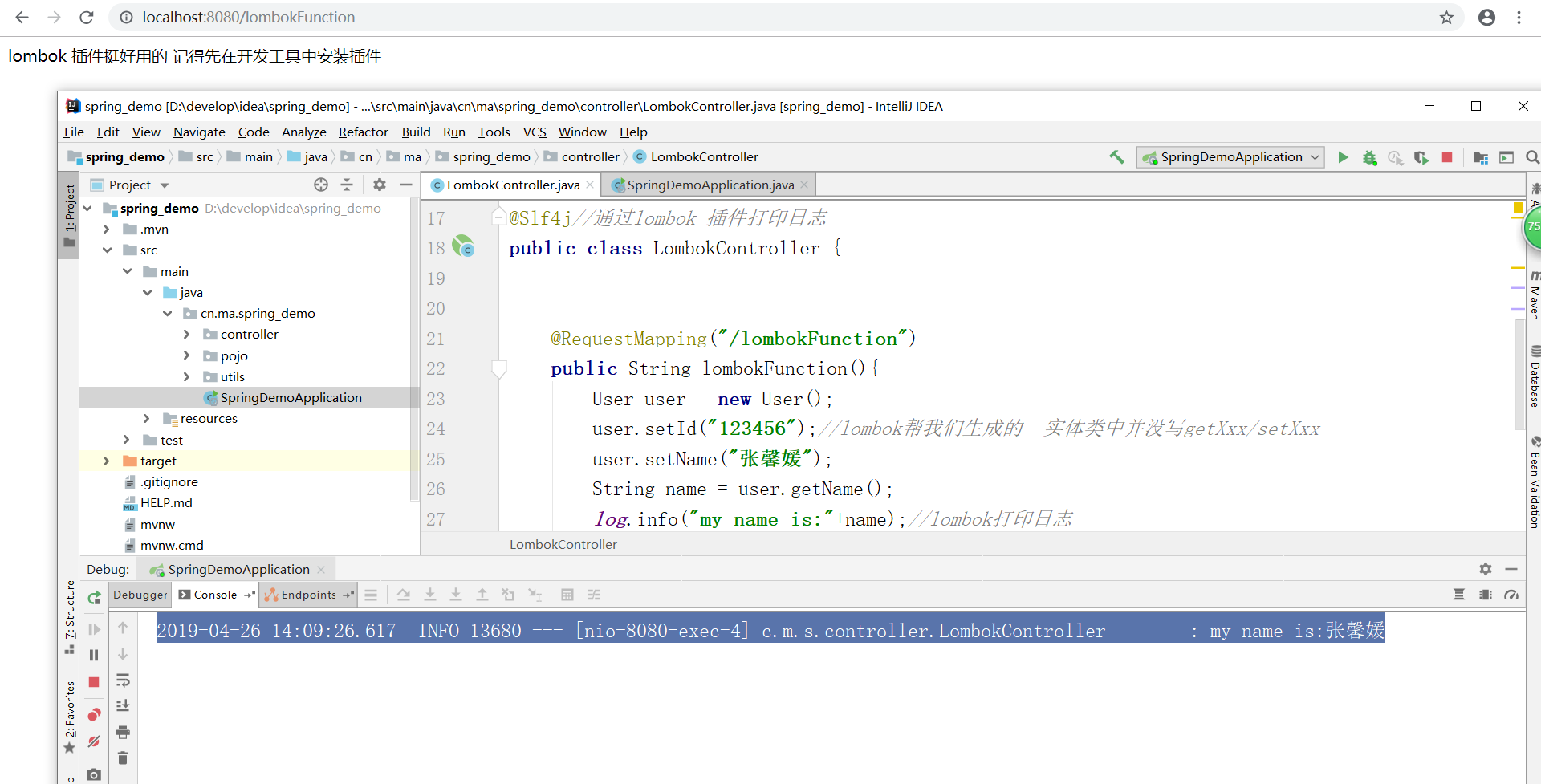1541x784 pixels.
Task: Close the LombokController.java tab
Action: (x=590, y=185)
